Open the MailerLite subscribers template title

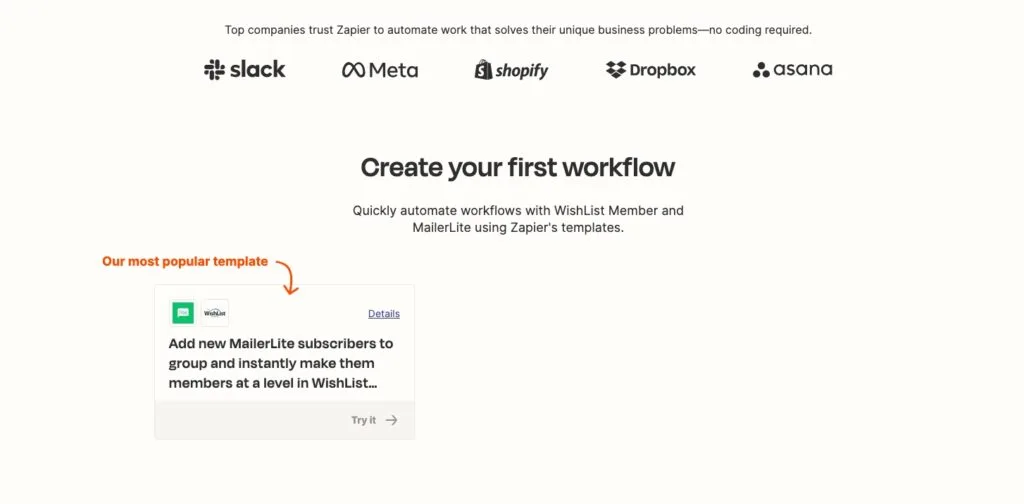pyautogui.click(x=281, y=363)
